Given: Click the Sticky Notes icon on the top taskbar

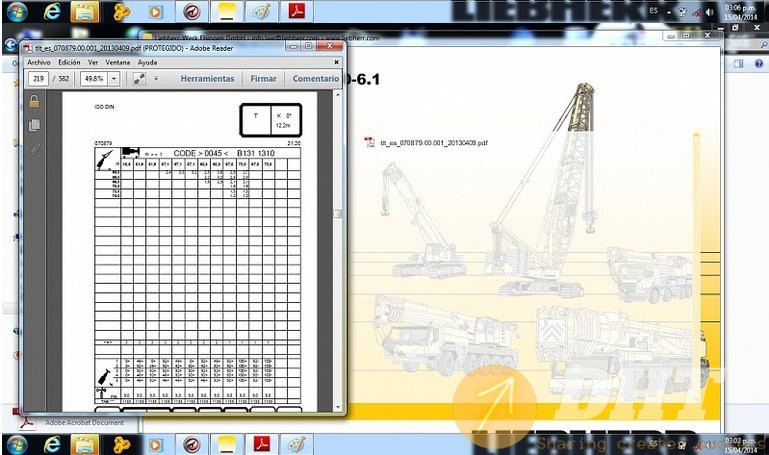Looking at the screenshot, I should point(226,11).
